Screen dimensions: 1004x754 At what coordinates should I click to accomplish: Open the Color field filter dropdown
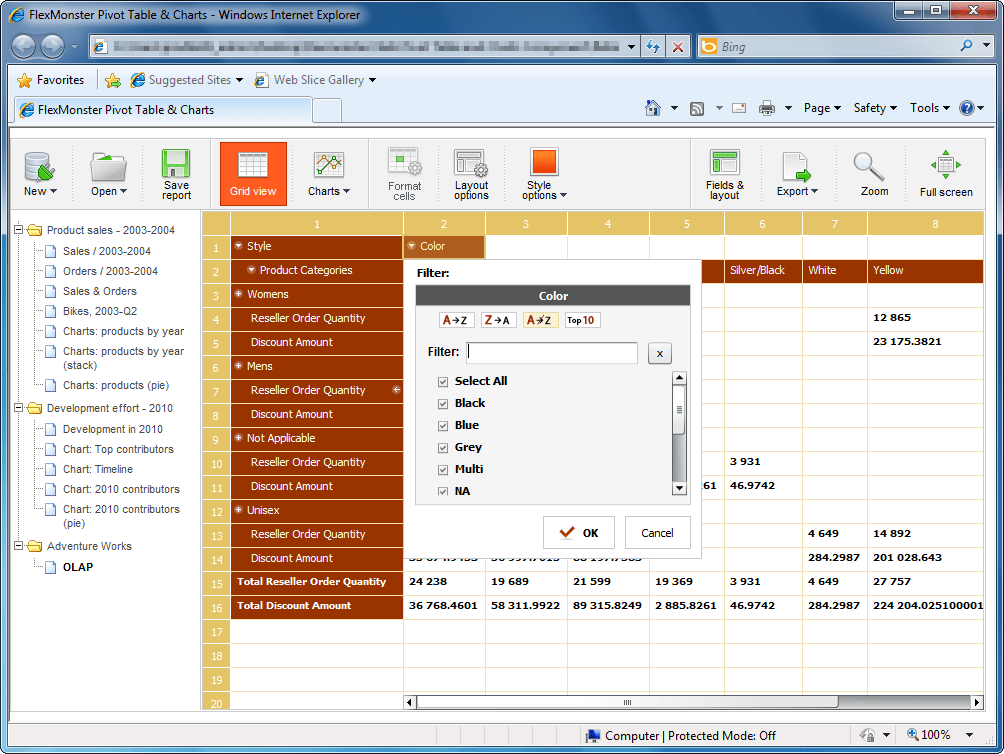pos(412,246)
